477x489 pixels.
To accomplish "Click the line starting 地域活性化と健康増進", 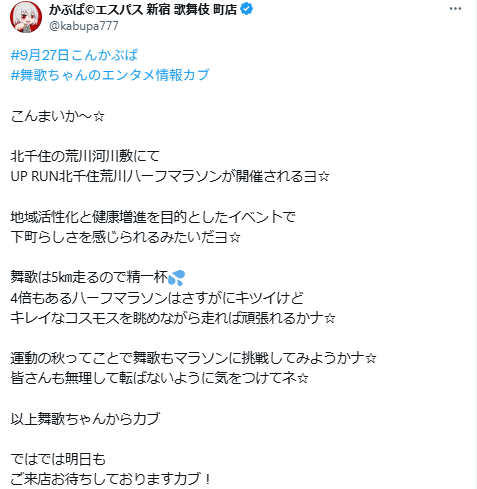I will 153,217.
